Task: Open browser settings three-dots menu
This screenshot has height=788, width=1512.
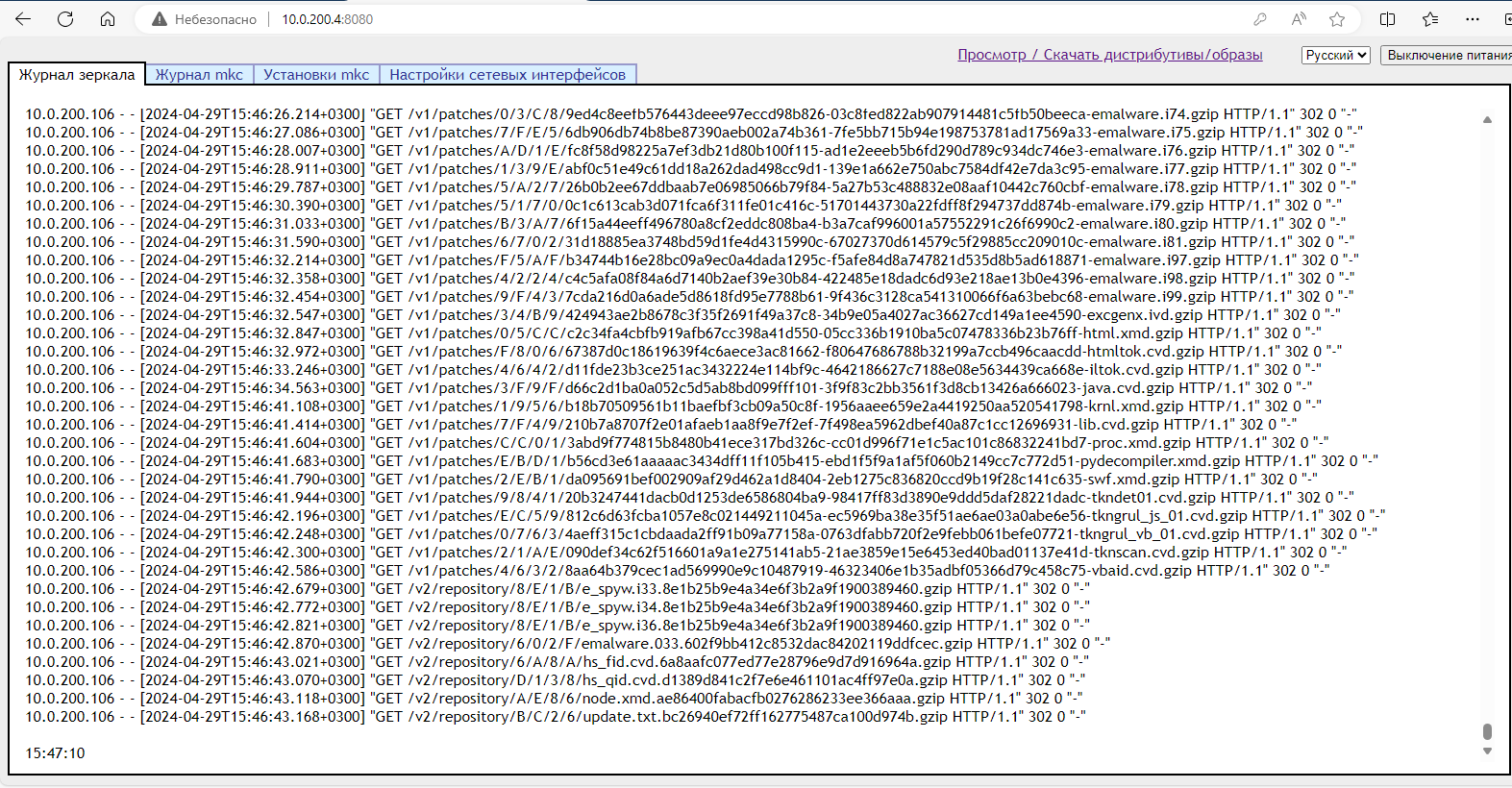Action: (x=1473, y=19)
